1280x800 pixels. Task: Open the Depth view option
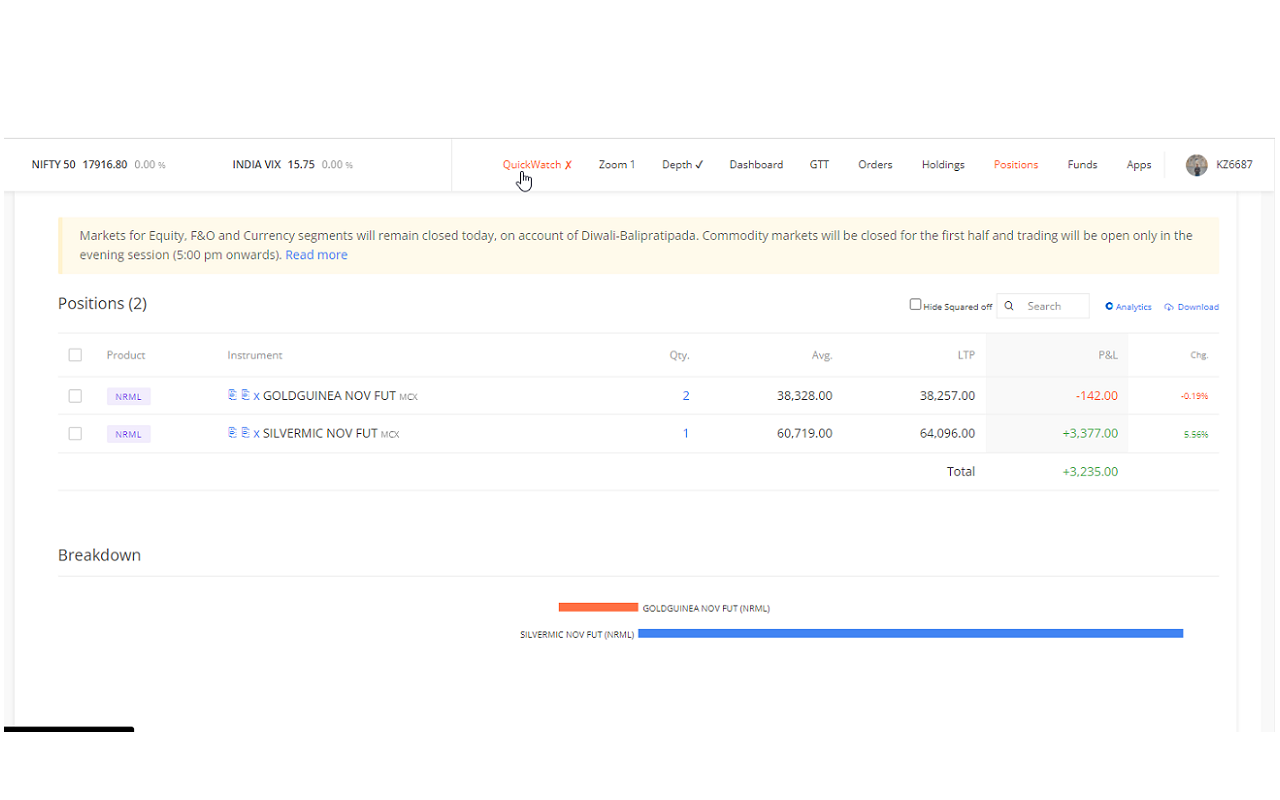(x=681, y=164)
